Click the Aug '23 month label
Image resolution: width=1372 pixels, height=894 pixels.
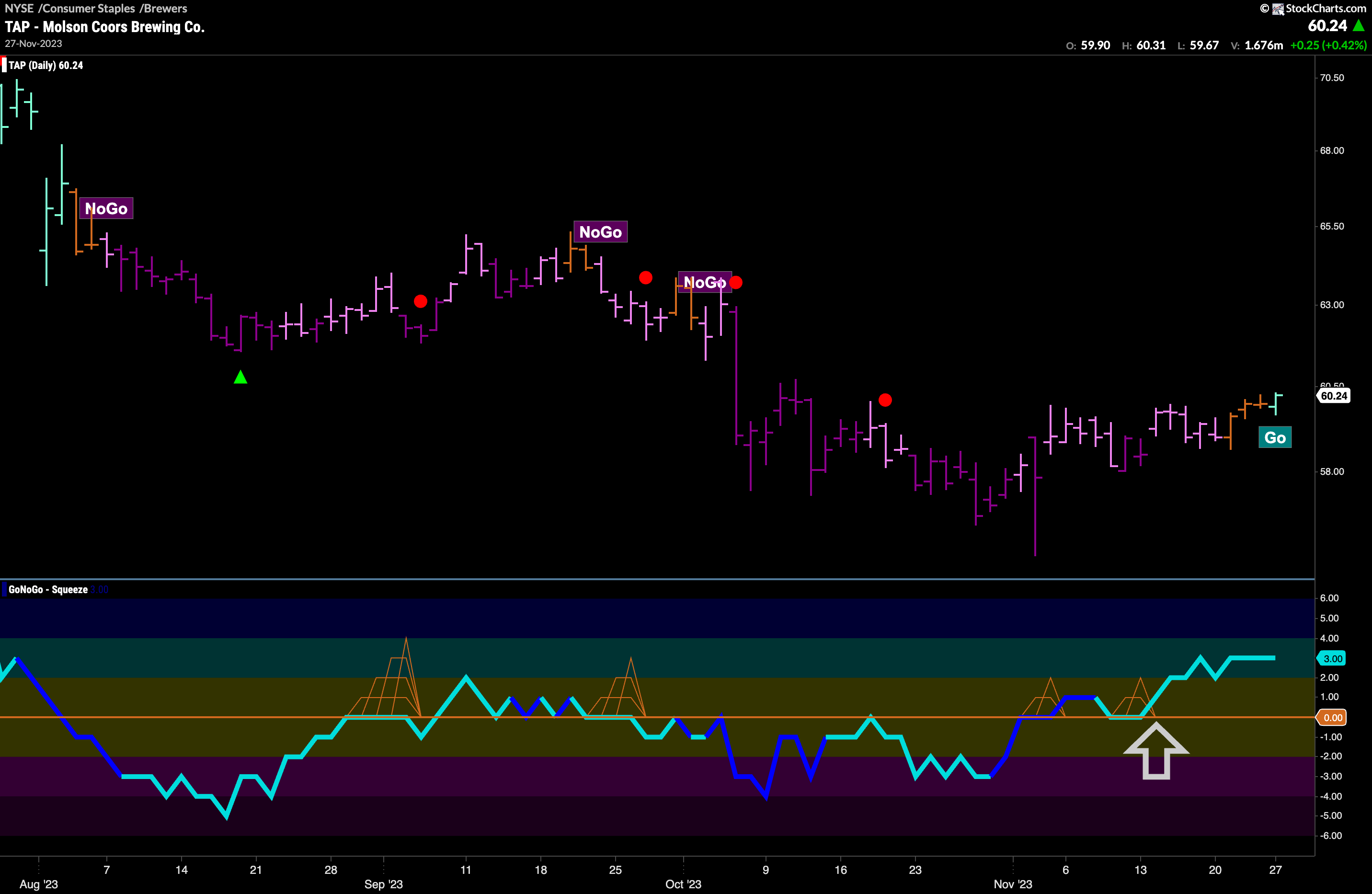[39, 884]
